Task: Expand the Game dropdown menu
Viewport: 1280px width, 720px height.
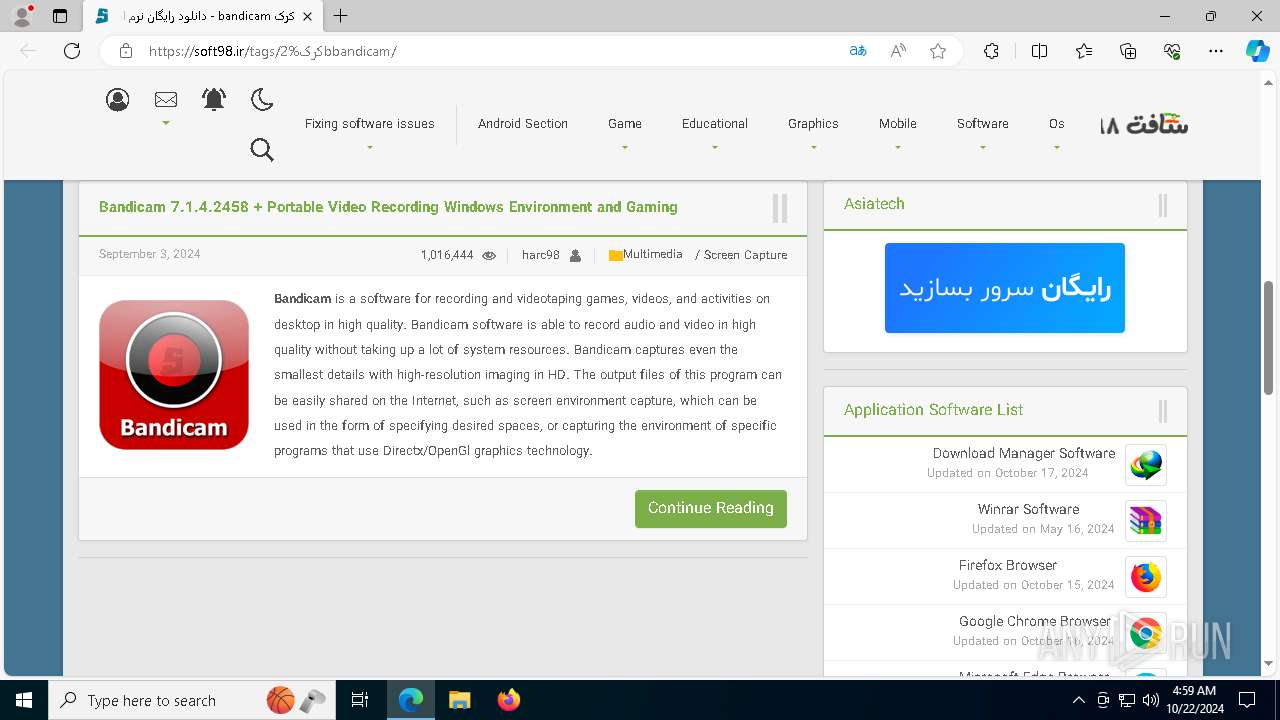Action: tap(625, 124)
